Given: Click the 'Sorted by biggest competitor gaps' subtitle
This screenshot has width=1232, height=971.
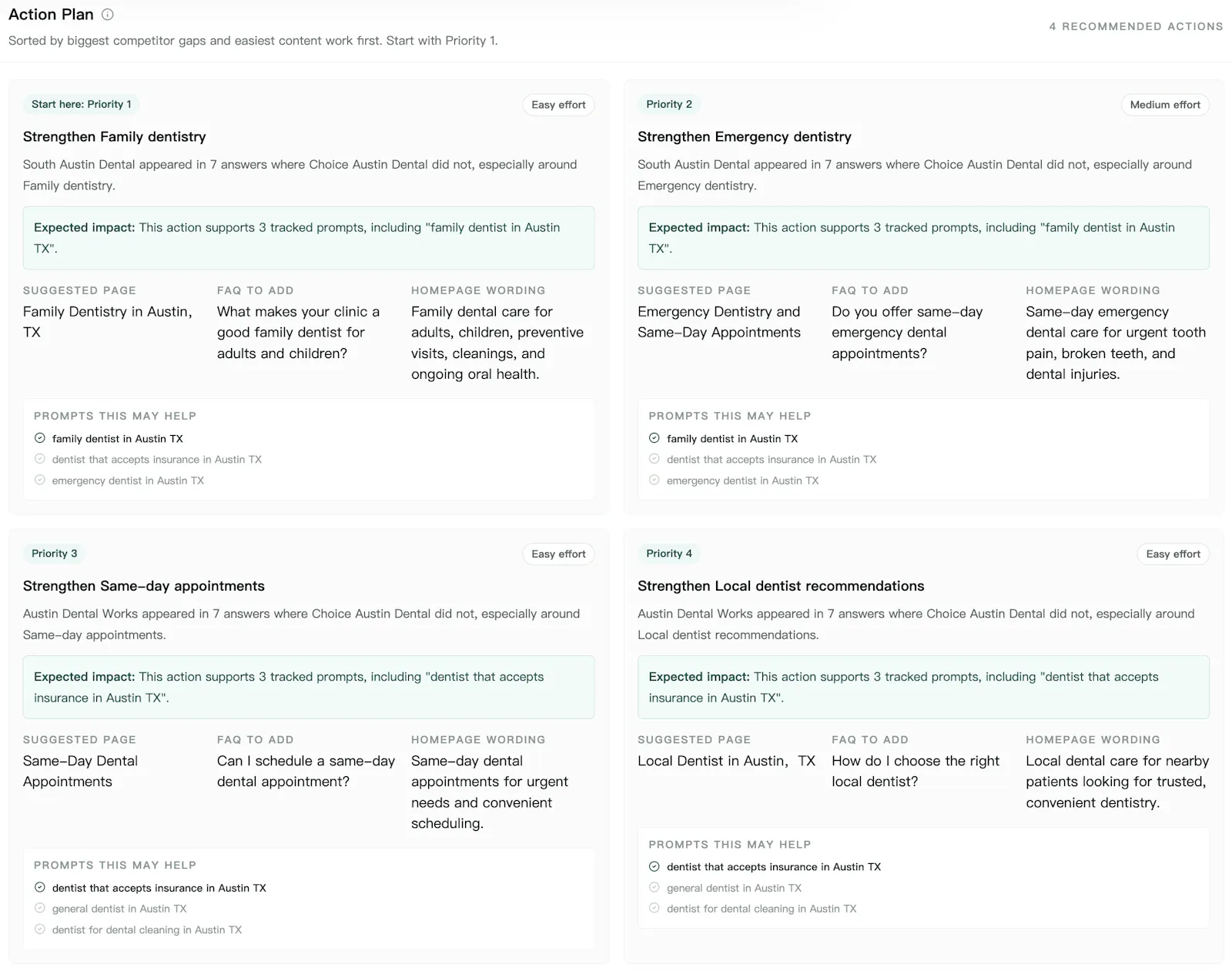Looking at the screenshot, I should (253, 40).
